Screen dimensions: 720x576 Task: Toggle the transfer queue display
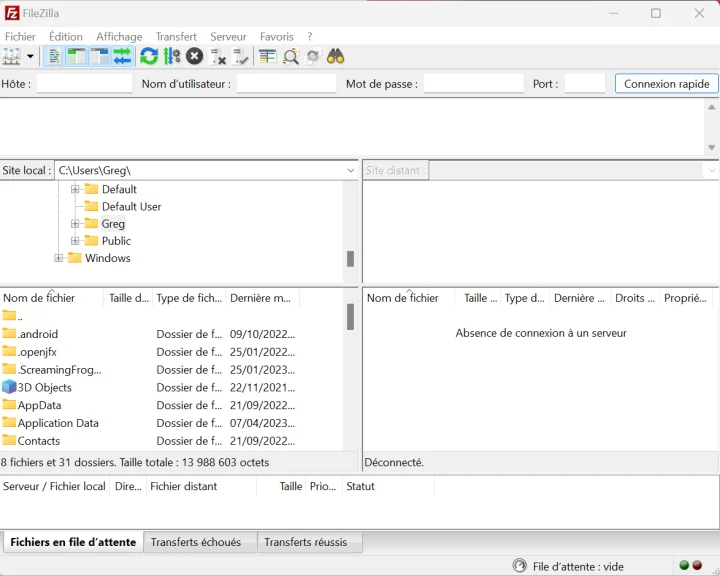(x=122, y=57)
